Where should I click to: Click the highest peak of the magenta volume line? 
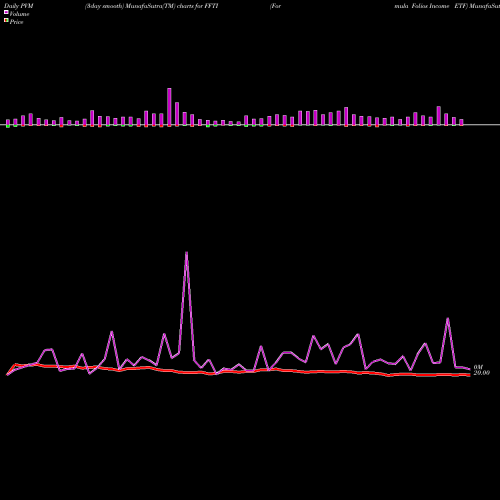click(x=186, y=253)
